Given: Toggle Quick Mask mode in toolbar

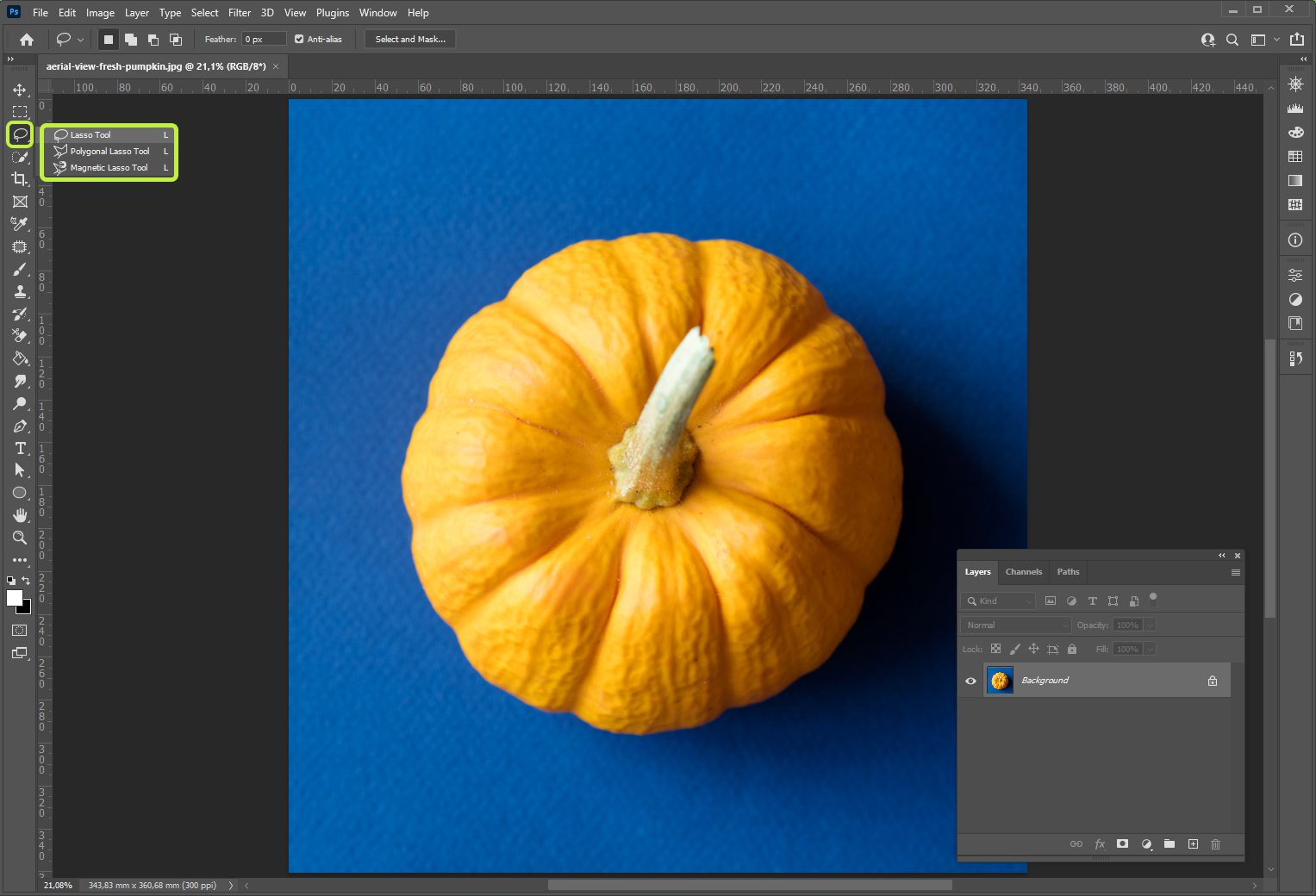Looking at the screenshot, I should [20, 631].
